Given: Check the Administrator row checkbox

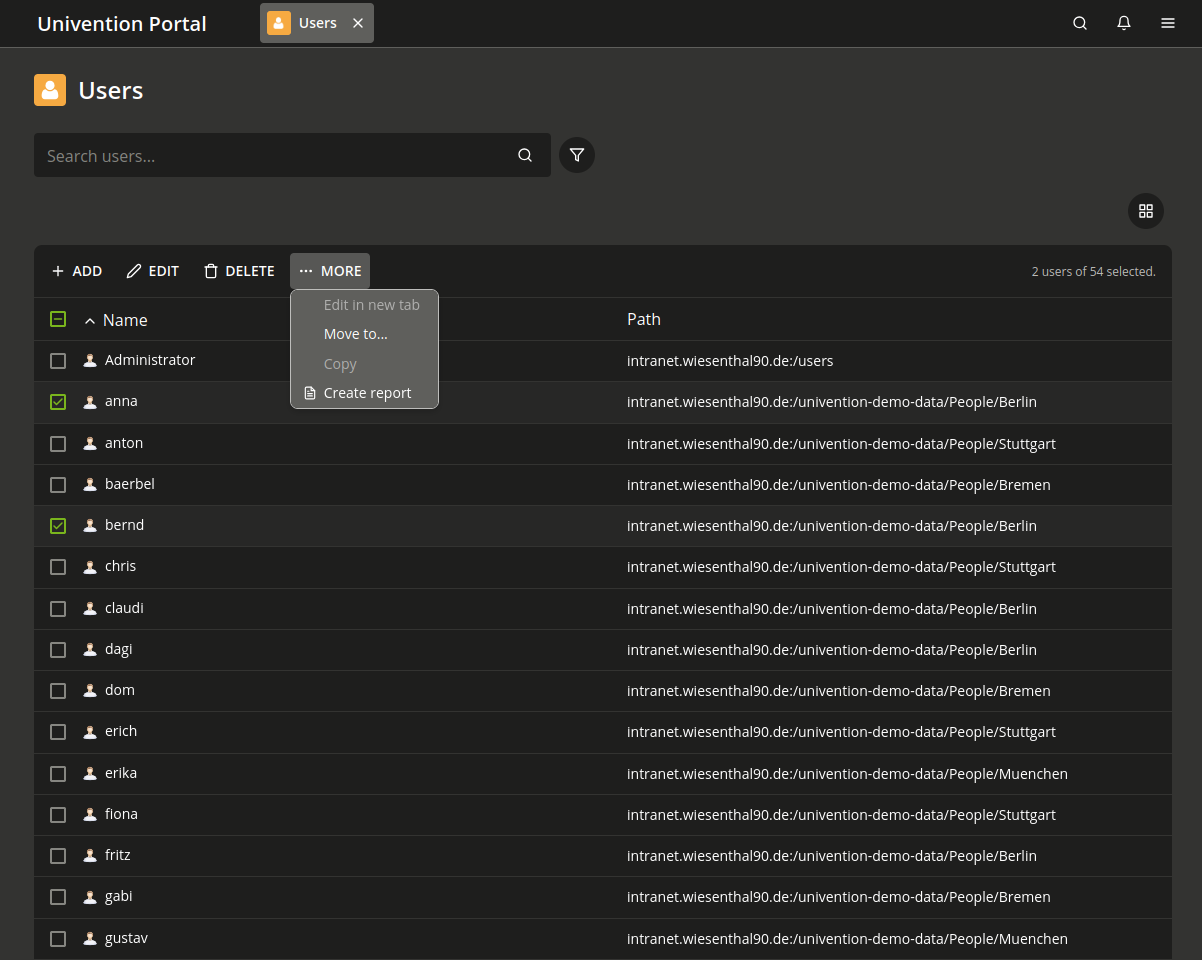Looking at the screenshot, I should pos(58,361).
